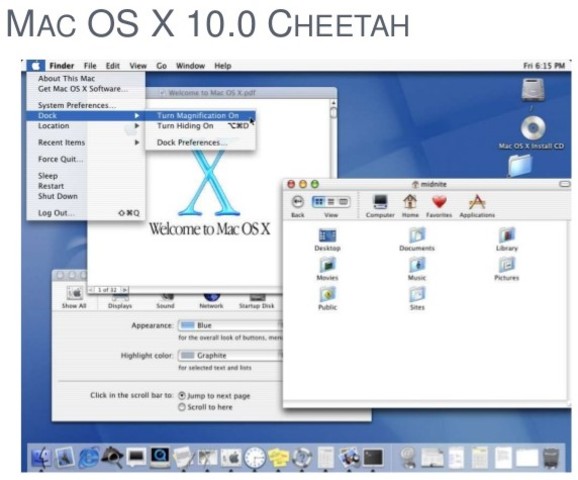Open the Finder icon in the Dock
The width and height of the screenshot is (578, 480).
(x=41, y=457)
